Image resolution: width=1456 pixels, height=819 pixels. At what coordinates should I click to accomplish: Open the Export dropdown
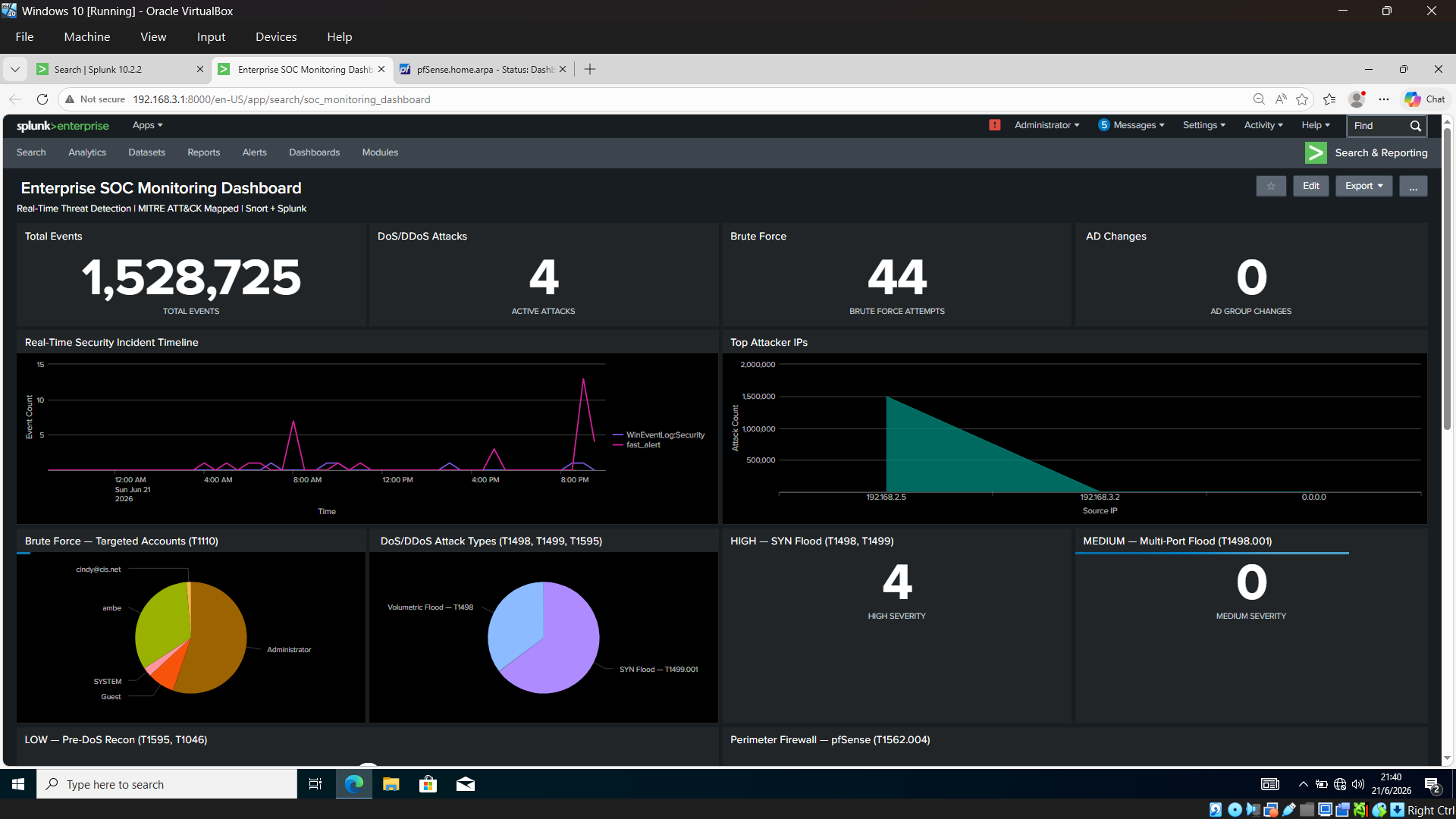coord(1364,186)
